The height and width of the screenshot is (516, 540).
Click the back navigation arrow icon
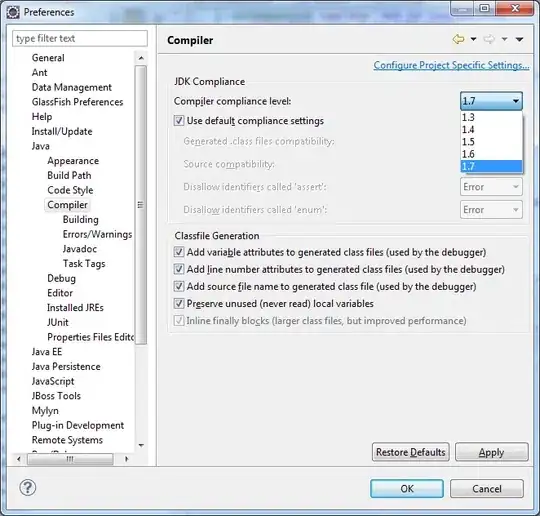(458, 39)
